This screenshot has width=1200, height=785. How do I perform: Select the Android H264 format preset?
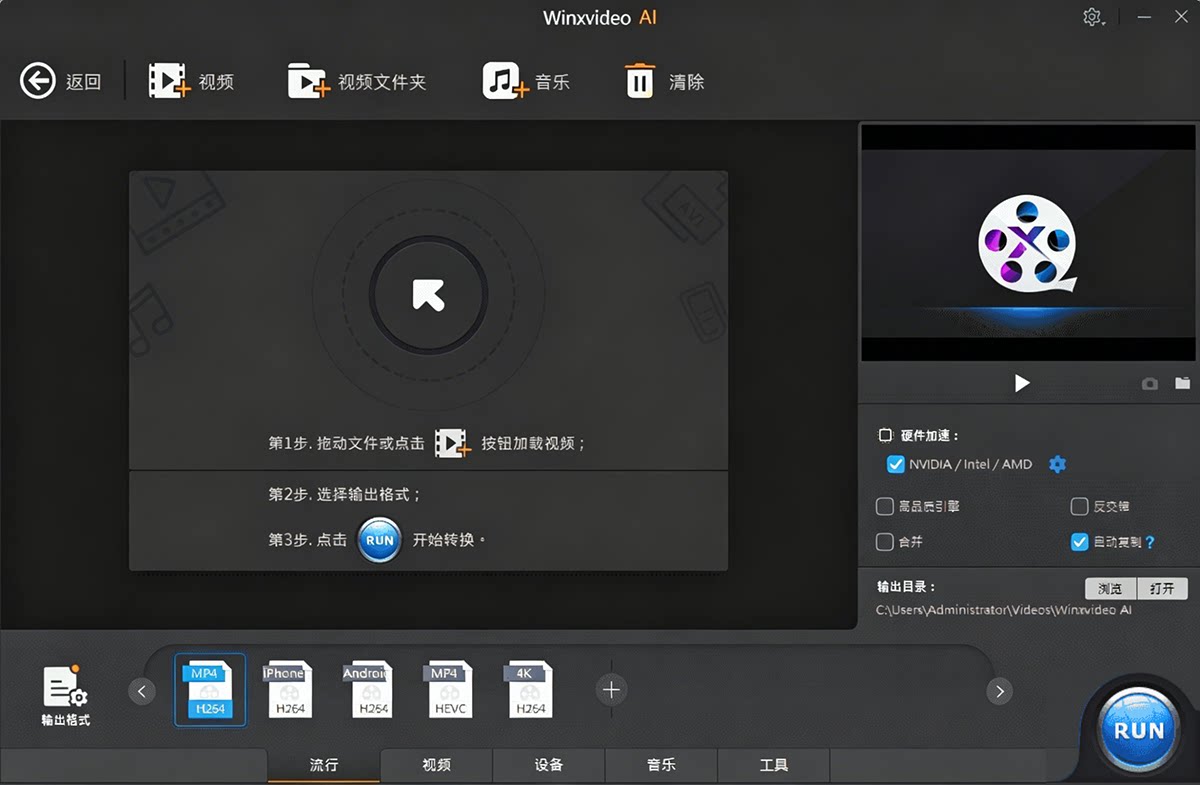click(367, 690)
